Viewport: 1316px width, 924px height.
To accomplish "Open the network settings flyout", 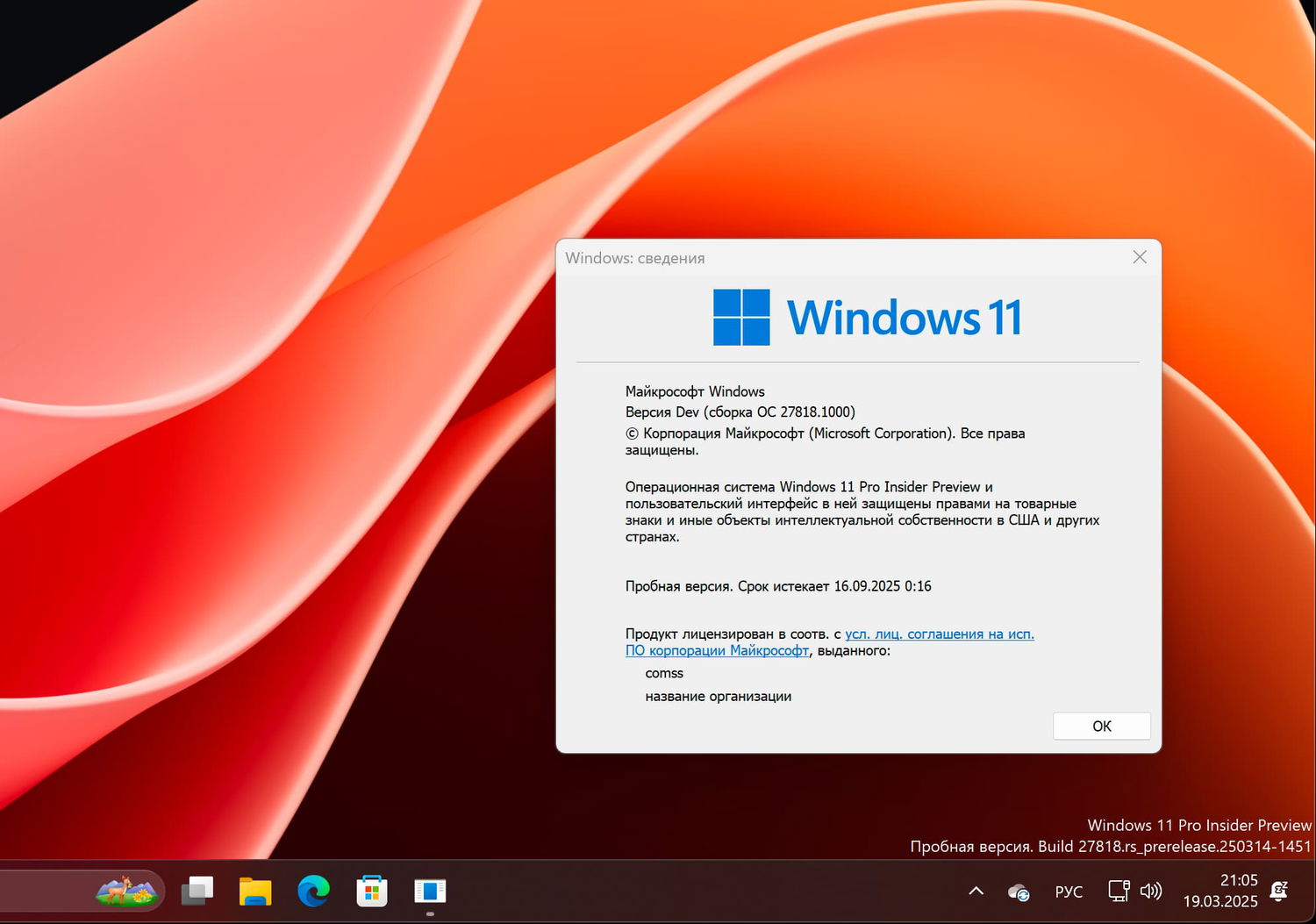I will pos(1118,891).
